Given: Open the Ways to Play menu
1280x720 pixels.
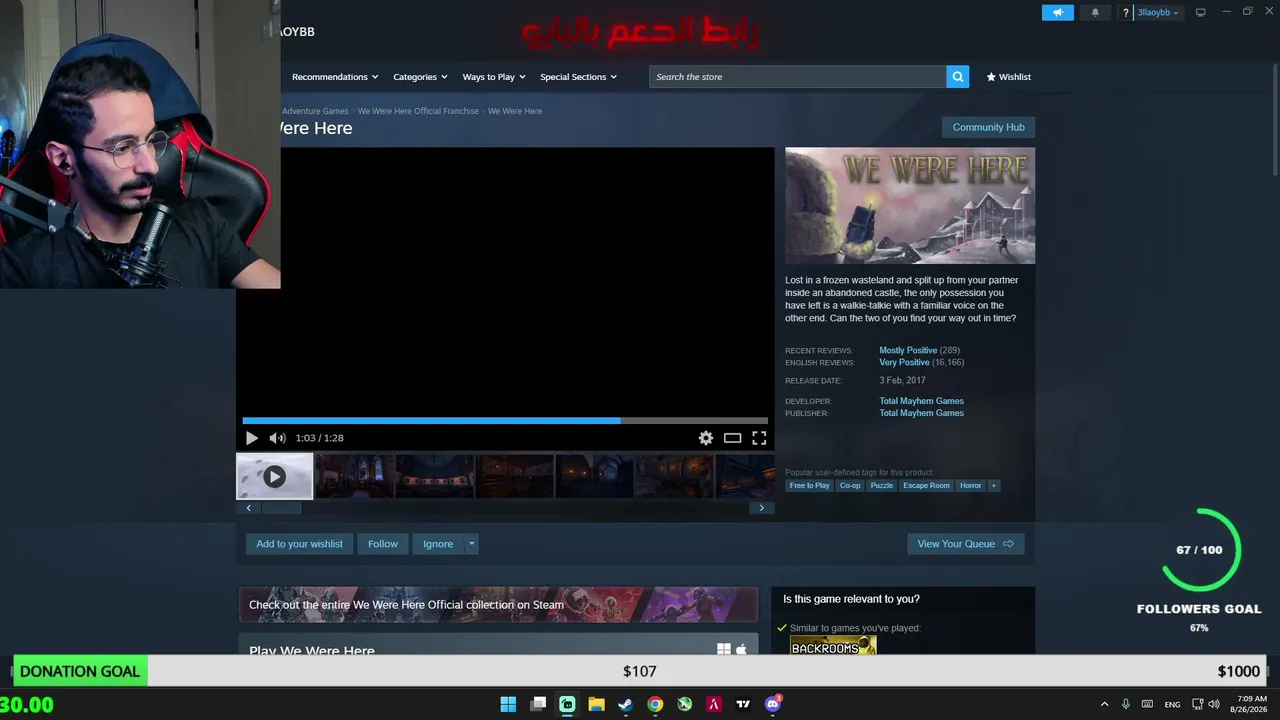Looking at the screenshot, I should pos(494,77).
